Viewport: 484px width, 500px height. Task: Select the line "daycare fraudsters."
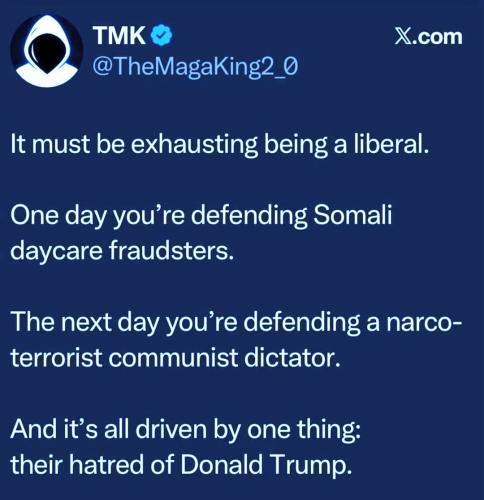122,251
